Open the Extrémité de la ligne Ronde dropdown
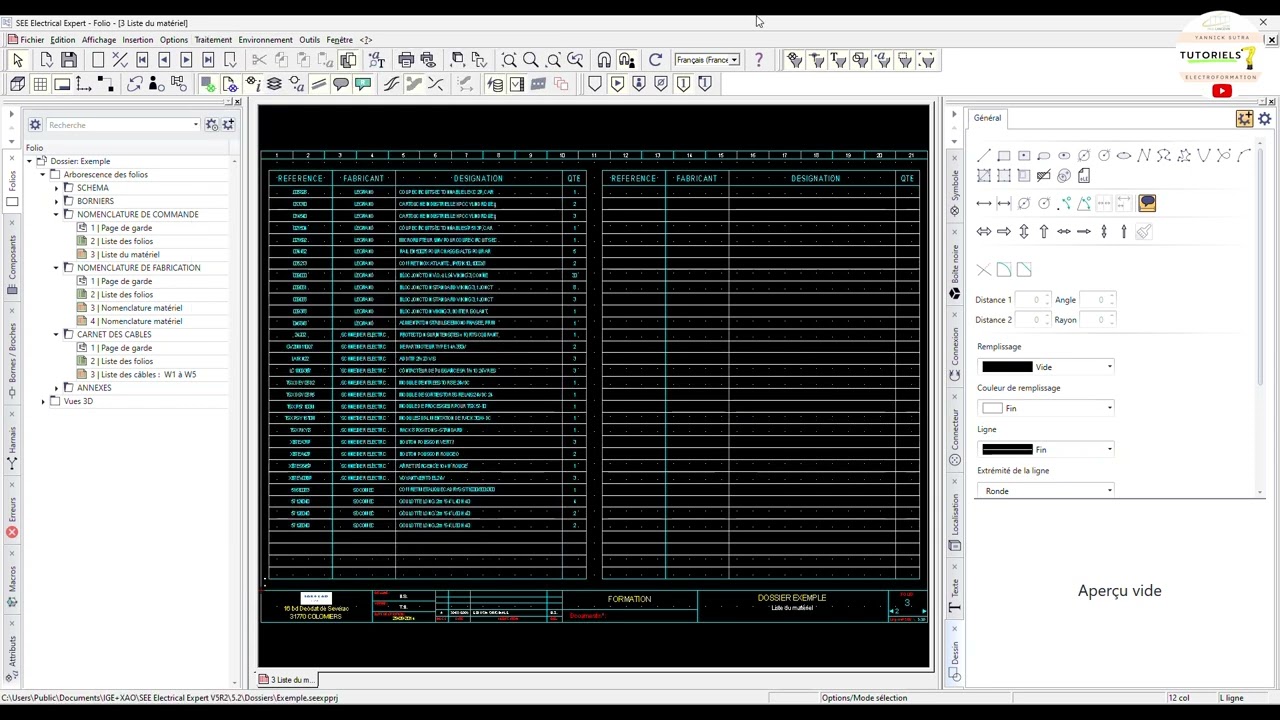The image size is (1280, 720). tap(1046, 491)
